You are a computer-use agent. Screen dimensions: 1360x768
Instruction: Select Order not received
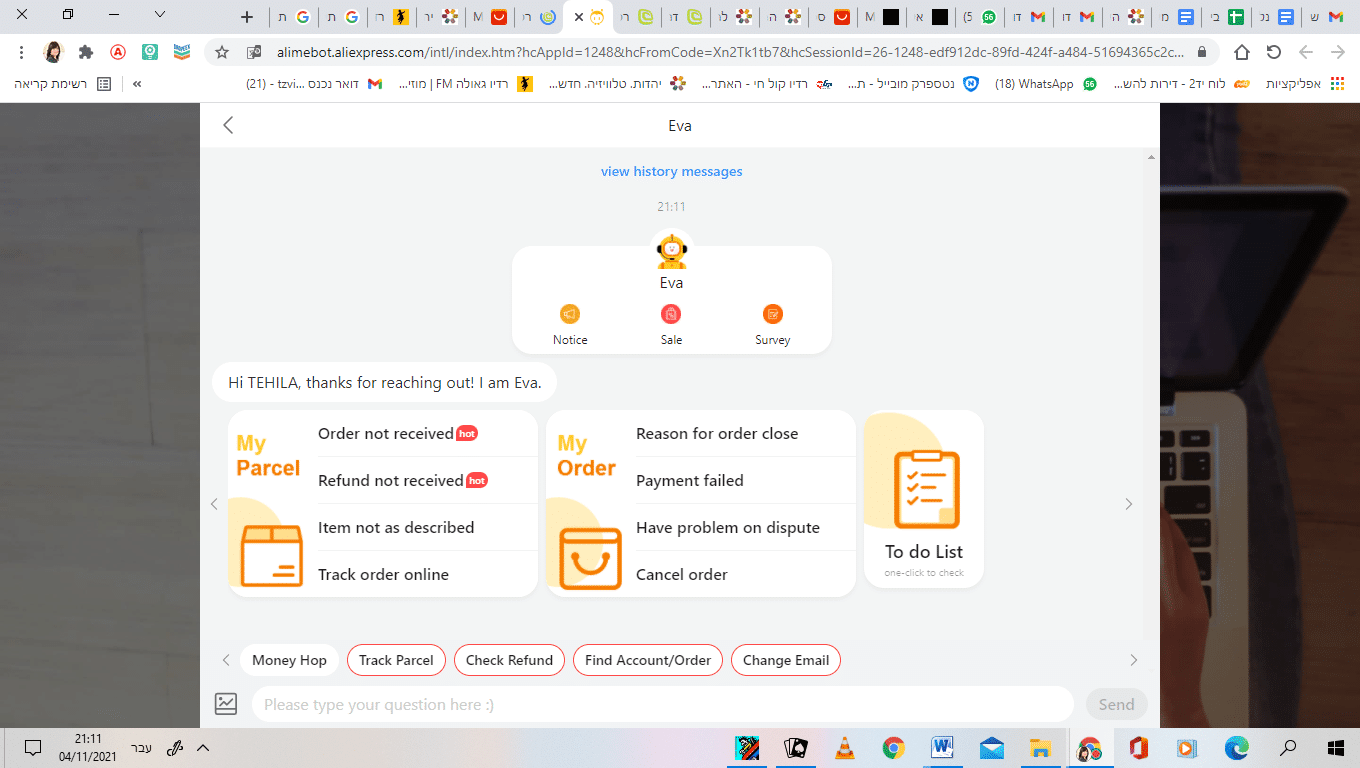386,433
